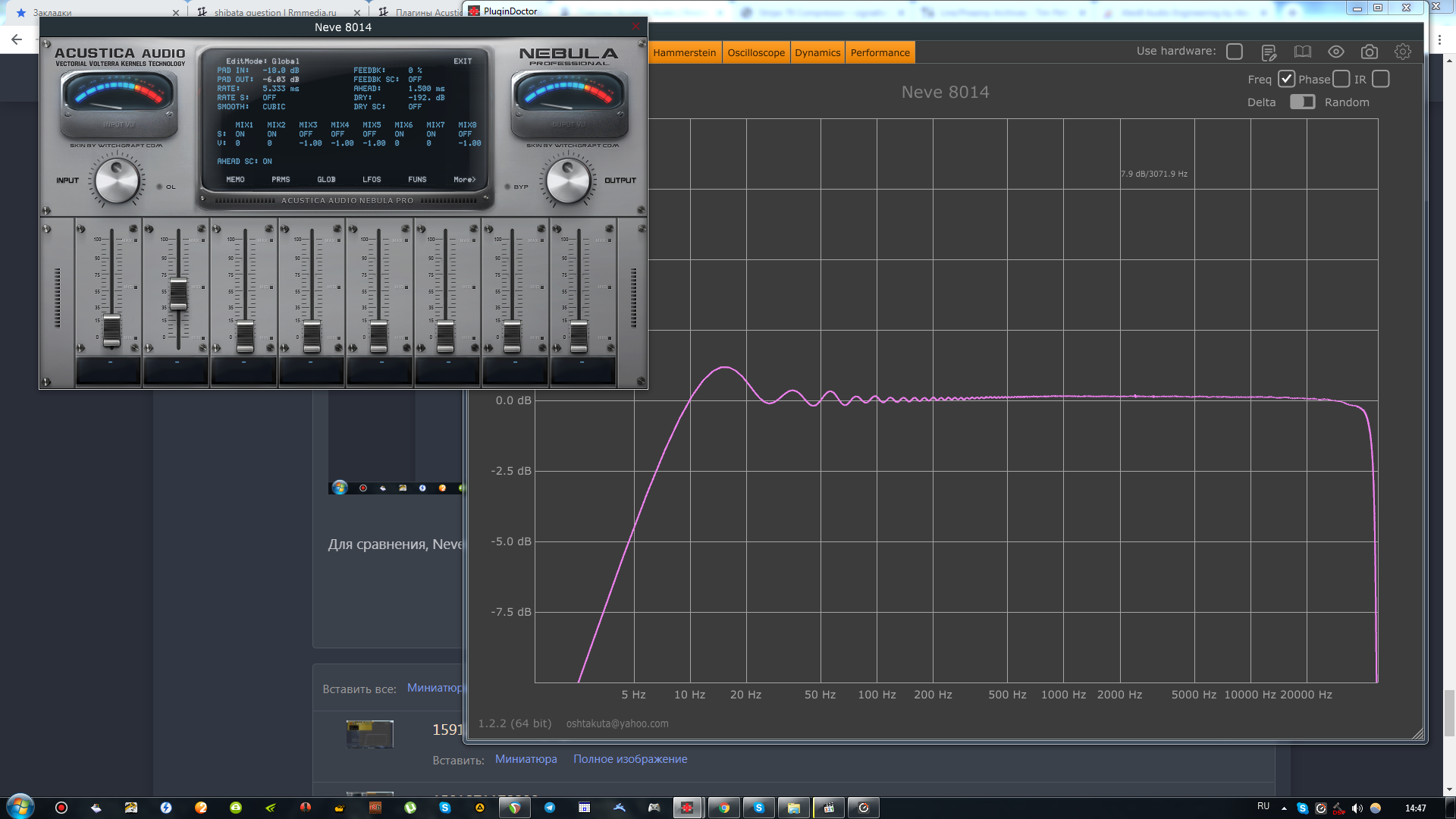This screenshot has width=1456, height=819.
Task: Open the Telegram taskbar icon
Action: [x=549, y=808]
